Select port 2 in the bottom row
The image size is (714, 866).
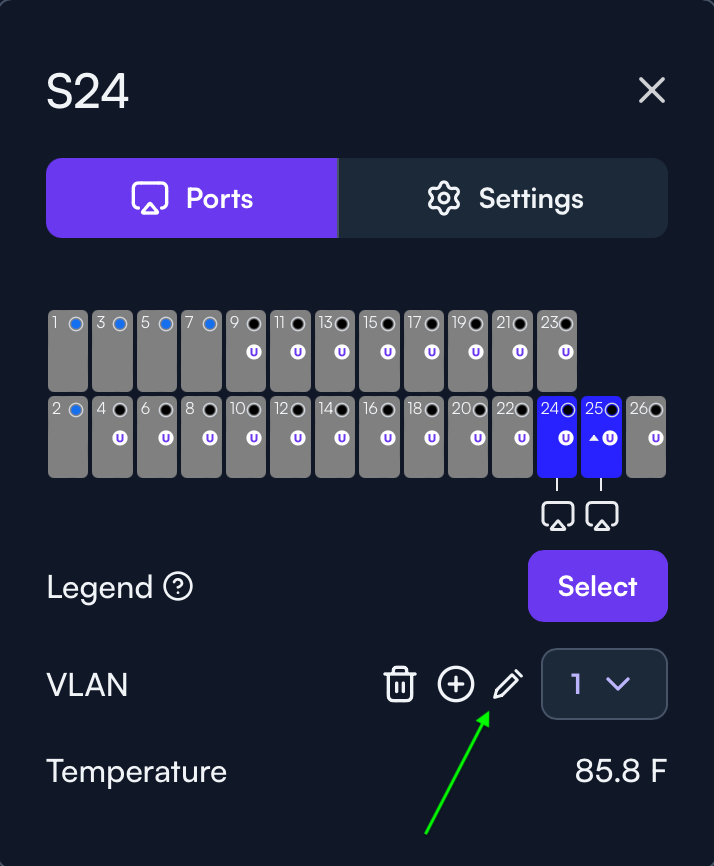point(68,437)
